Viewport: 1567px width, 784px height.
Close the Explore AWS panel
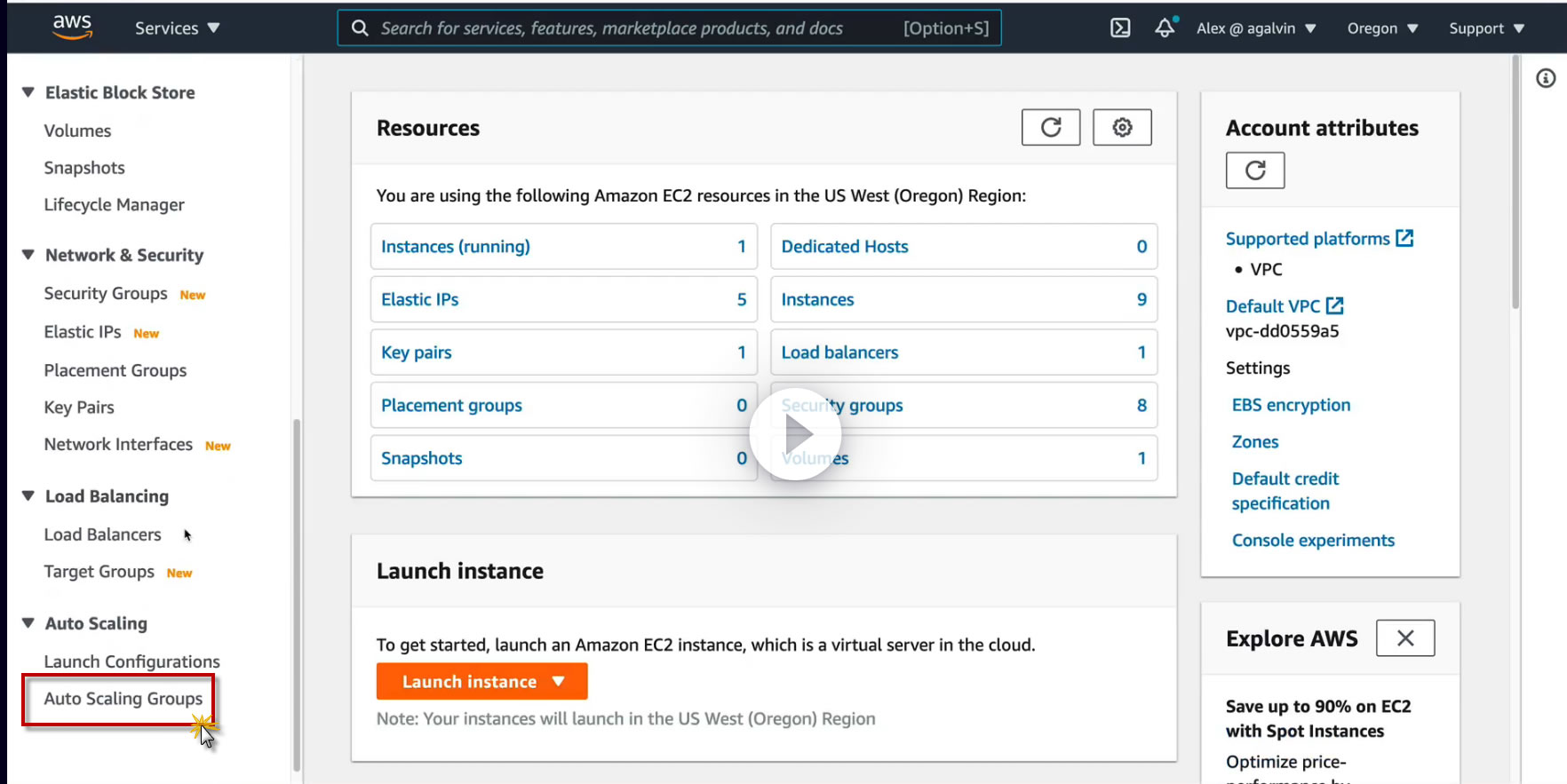click(x=1404, y=638)
